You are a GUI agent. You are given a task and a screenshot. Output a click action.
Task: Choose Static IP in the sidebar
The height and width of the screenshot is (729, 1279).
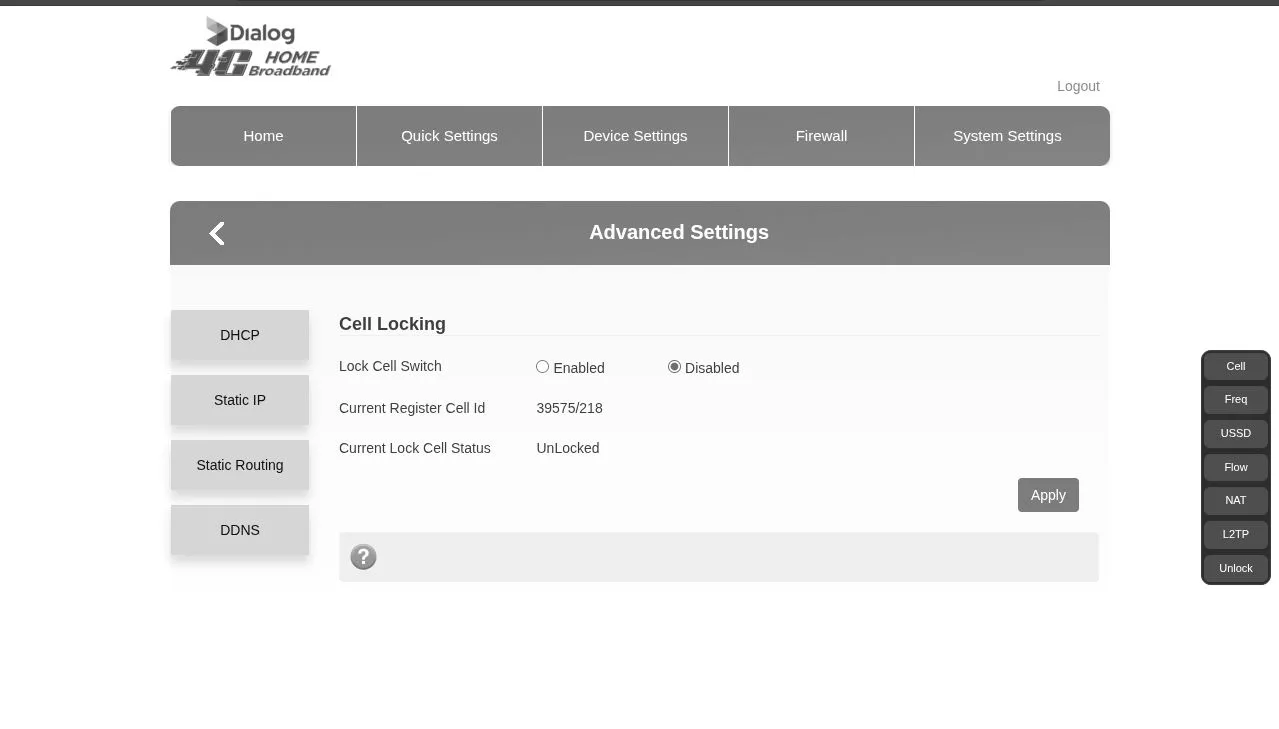(x=240, y=400)
